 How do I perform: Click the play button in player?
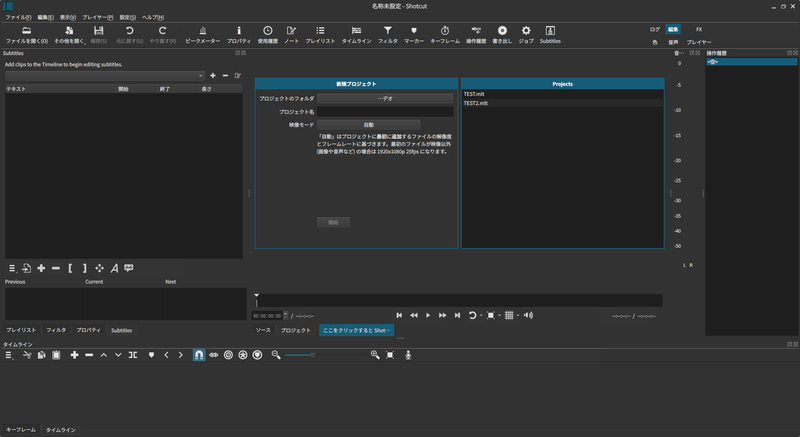point(428,316)
